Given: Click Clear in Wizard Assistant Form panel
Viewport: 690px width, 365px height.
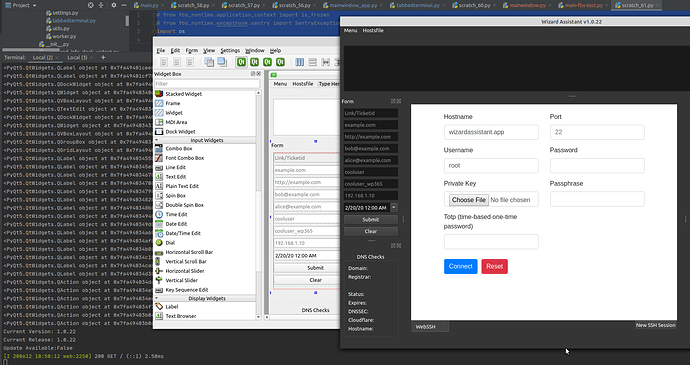Looking at the screenshot, I should click(x=371, y=231).
